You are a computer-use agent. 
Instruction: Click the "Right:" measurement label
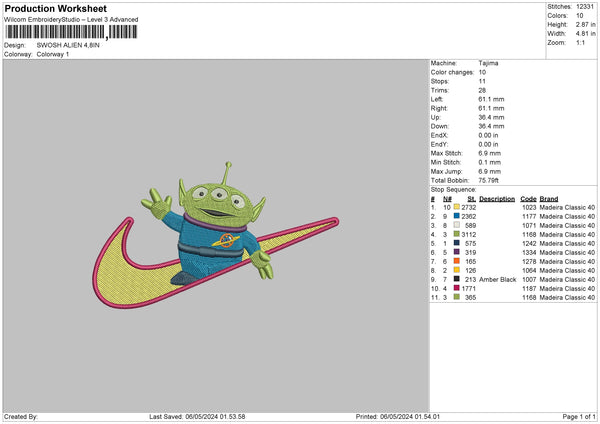[x=439, y=108]
